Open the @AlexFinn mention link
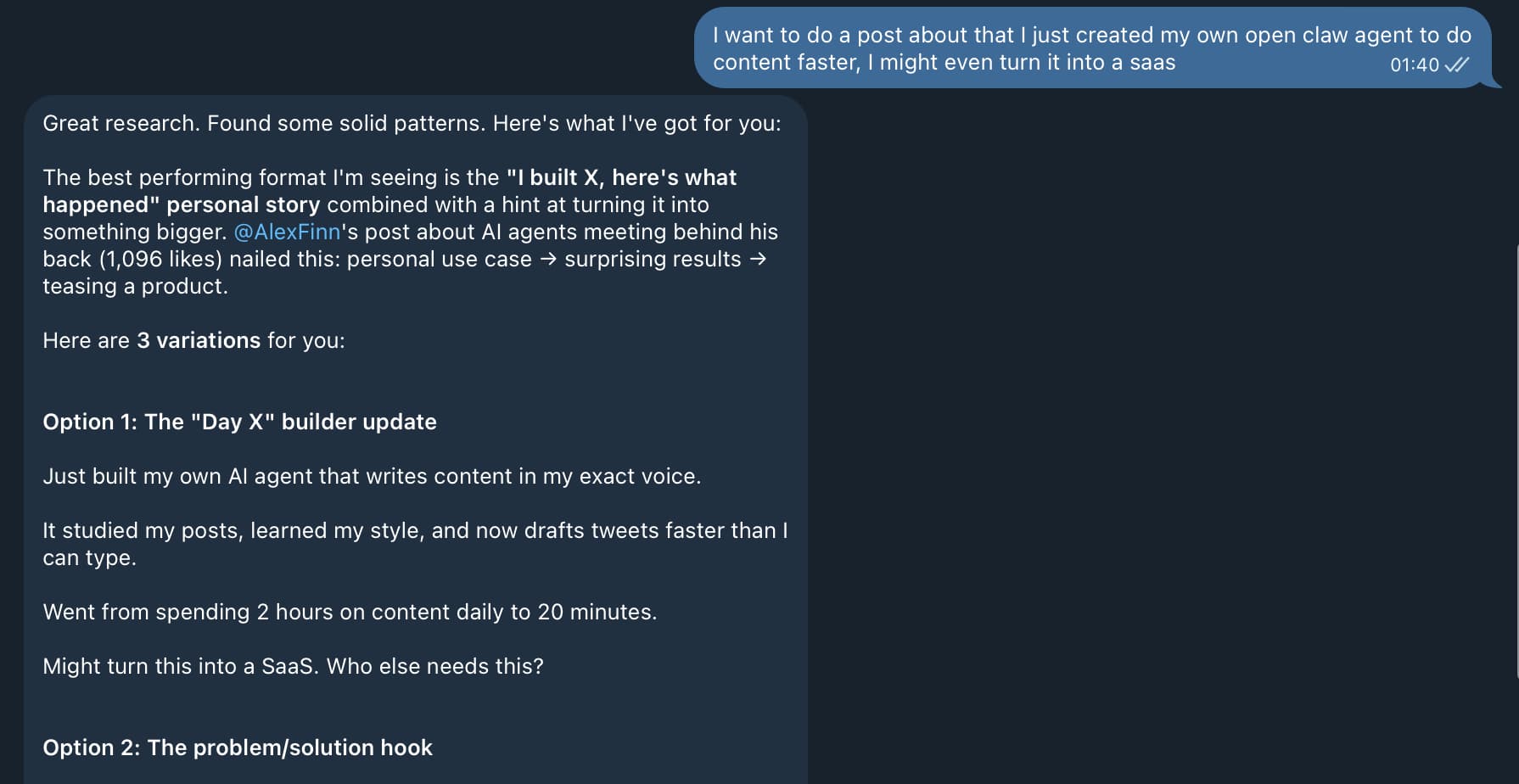The height and width of the screenshot is (784, 1519). pyautogui.click(x=286, y=232)
